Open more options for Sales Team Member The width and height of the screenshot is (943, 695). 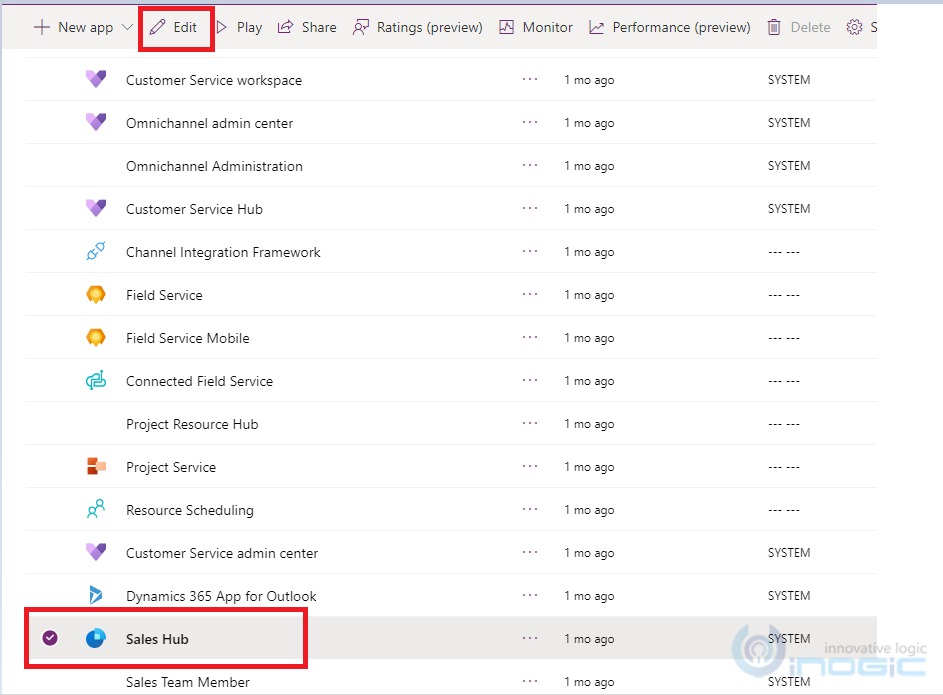pos(530,682)
